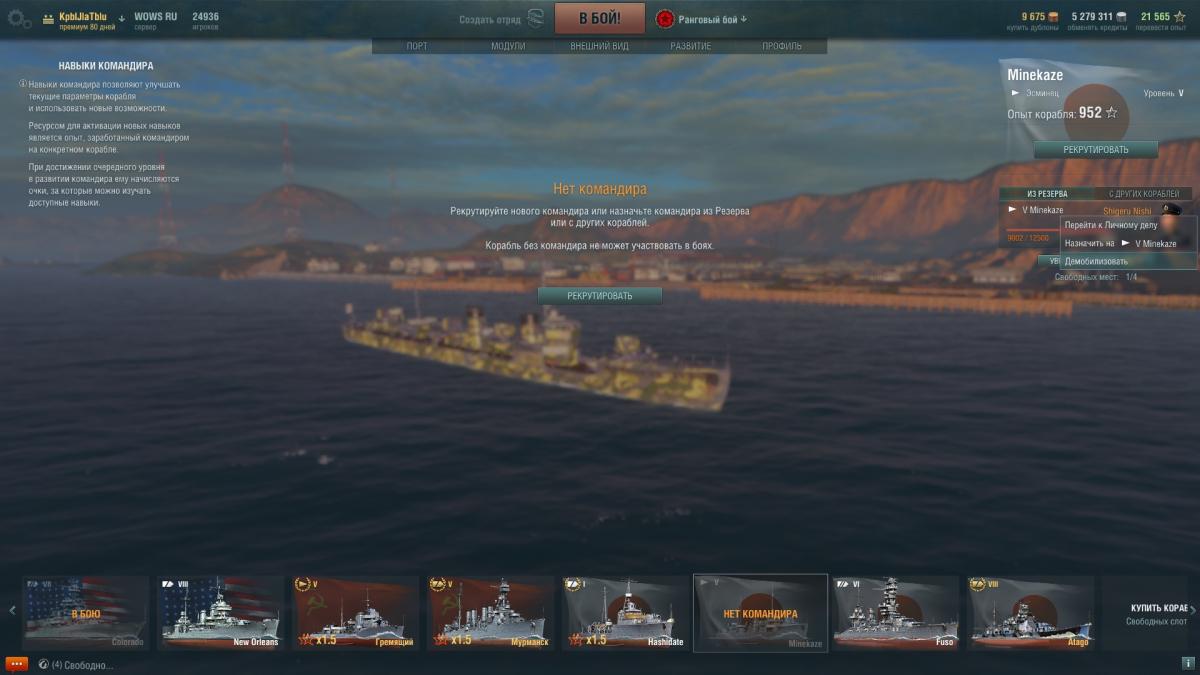The width and height of the screenshot is (1200, 675).
Task: Select the Fuso ship thumbnail
Action: [x=896, y=612]
